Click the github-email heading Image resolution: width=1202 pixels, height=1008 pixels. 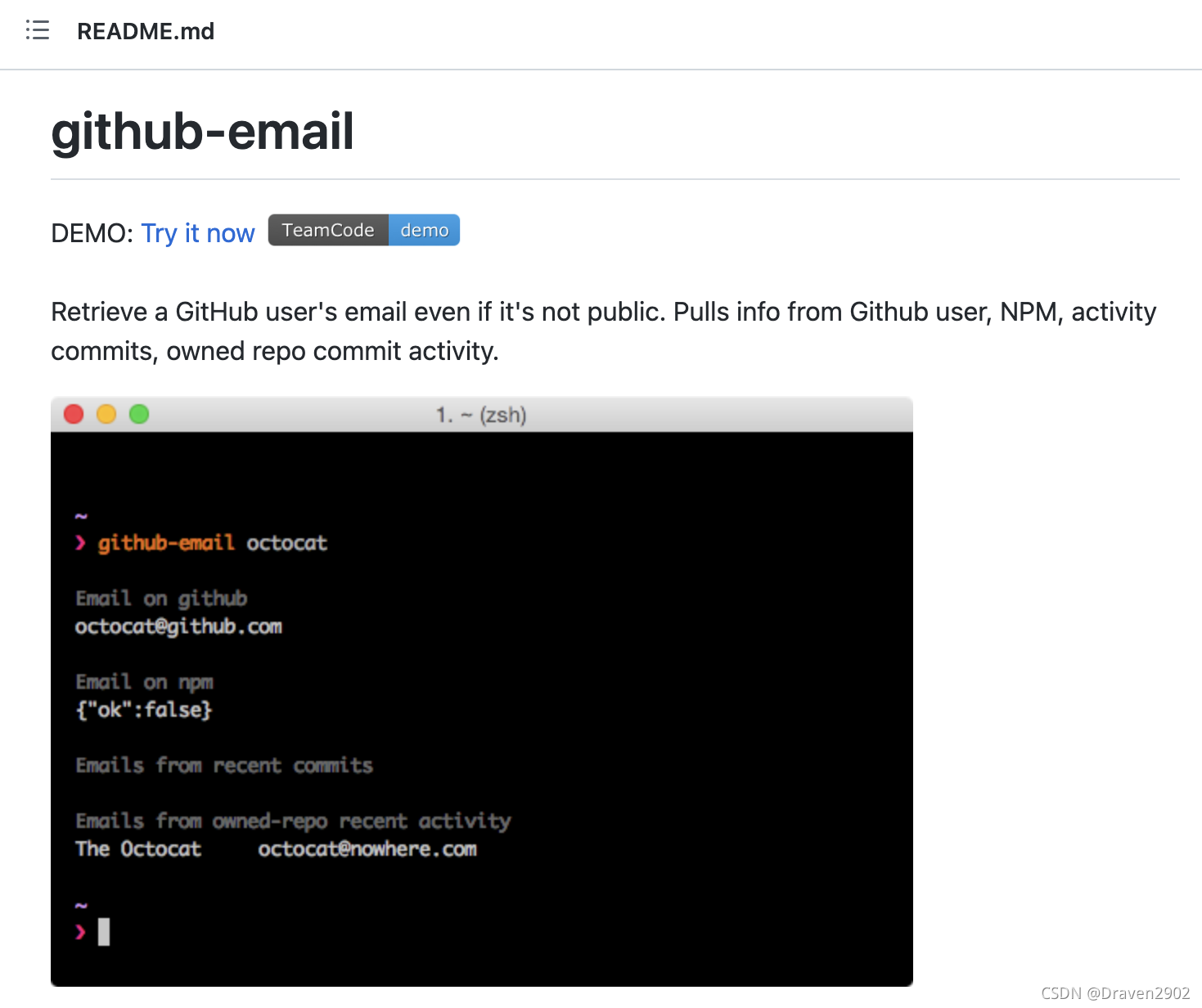202,131
